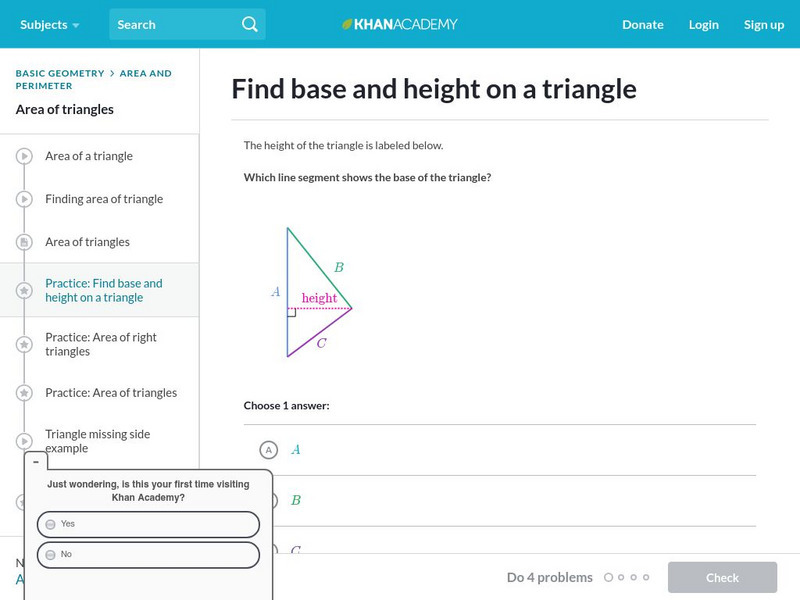Click the article icon beside Area of triangles

24,242
